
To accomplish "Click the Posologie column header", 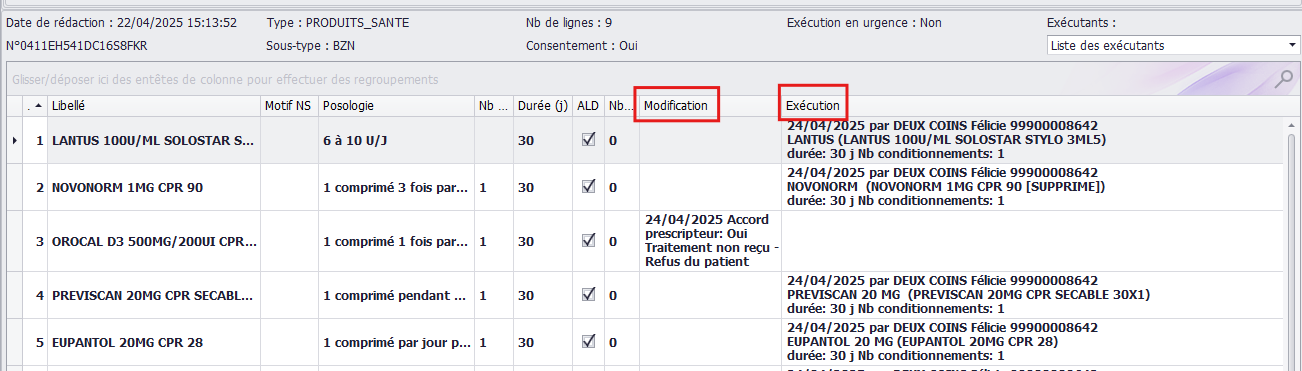I will [396, 105].
